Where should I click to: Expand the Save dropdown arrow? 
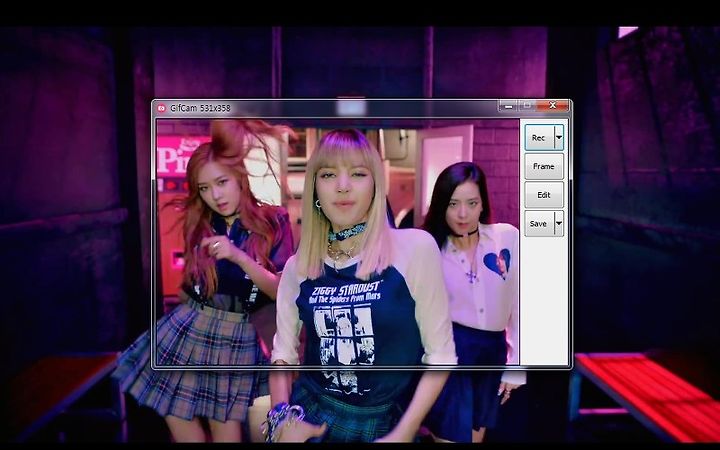(559, 224)
